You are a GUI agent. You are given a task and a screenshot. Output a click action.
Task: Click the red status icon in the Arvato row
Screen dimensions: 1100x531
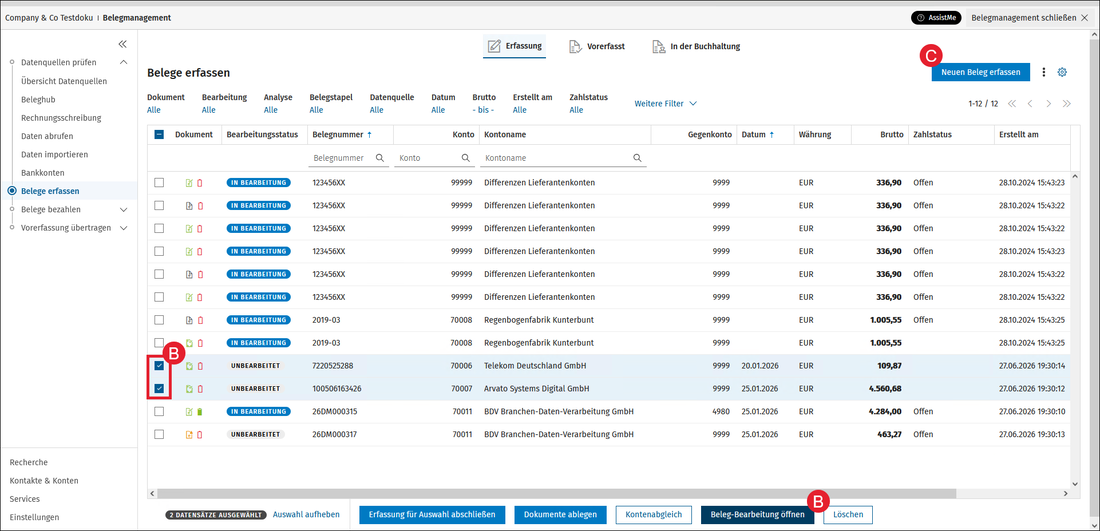point(200,389)
